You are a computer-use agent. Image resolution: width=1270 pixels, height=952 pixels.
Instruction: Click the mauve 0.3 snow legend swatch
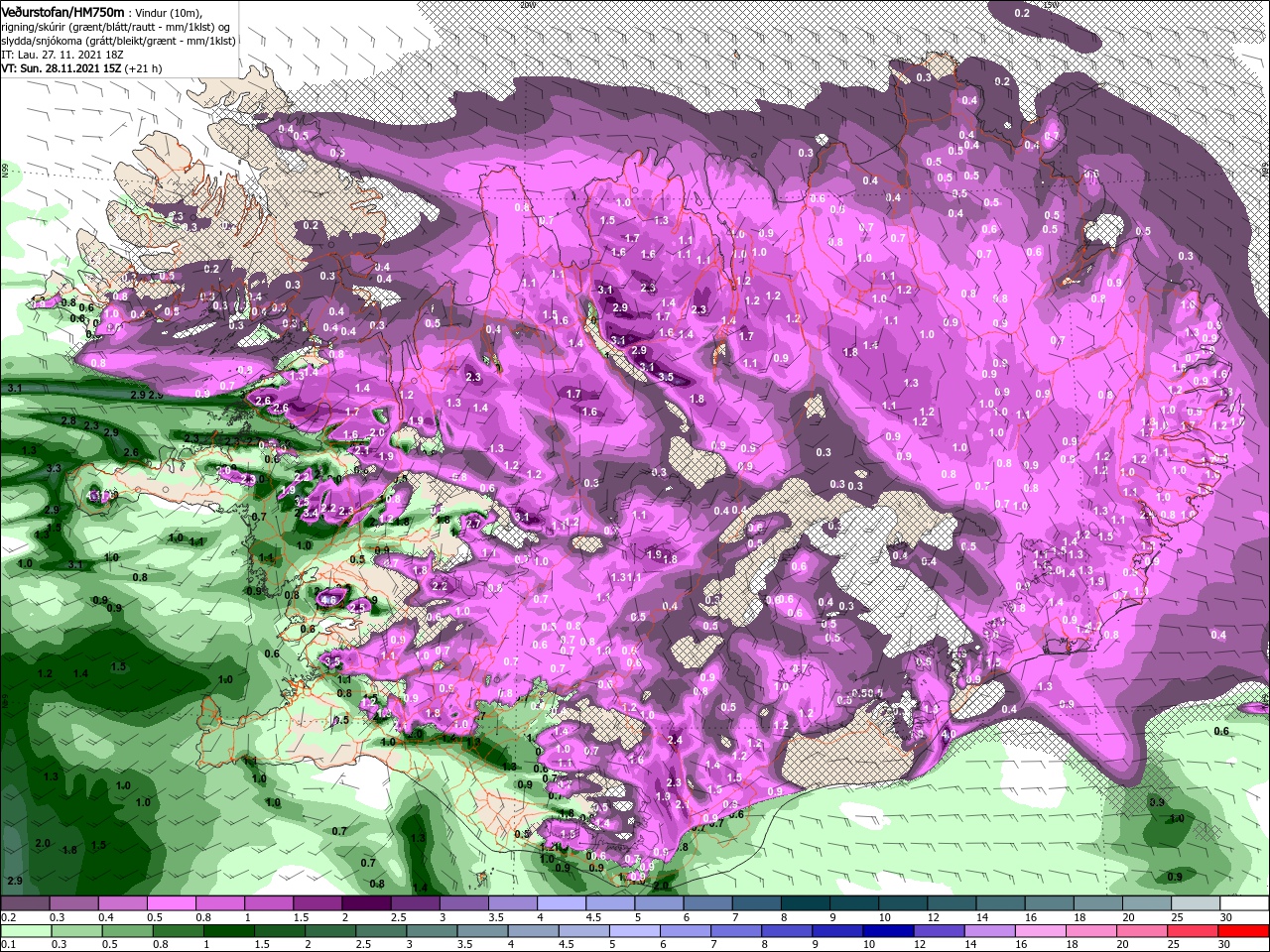73,904
